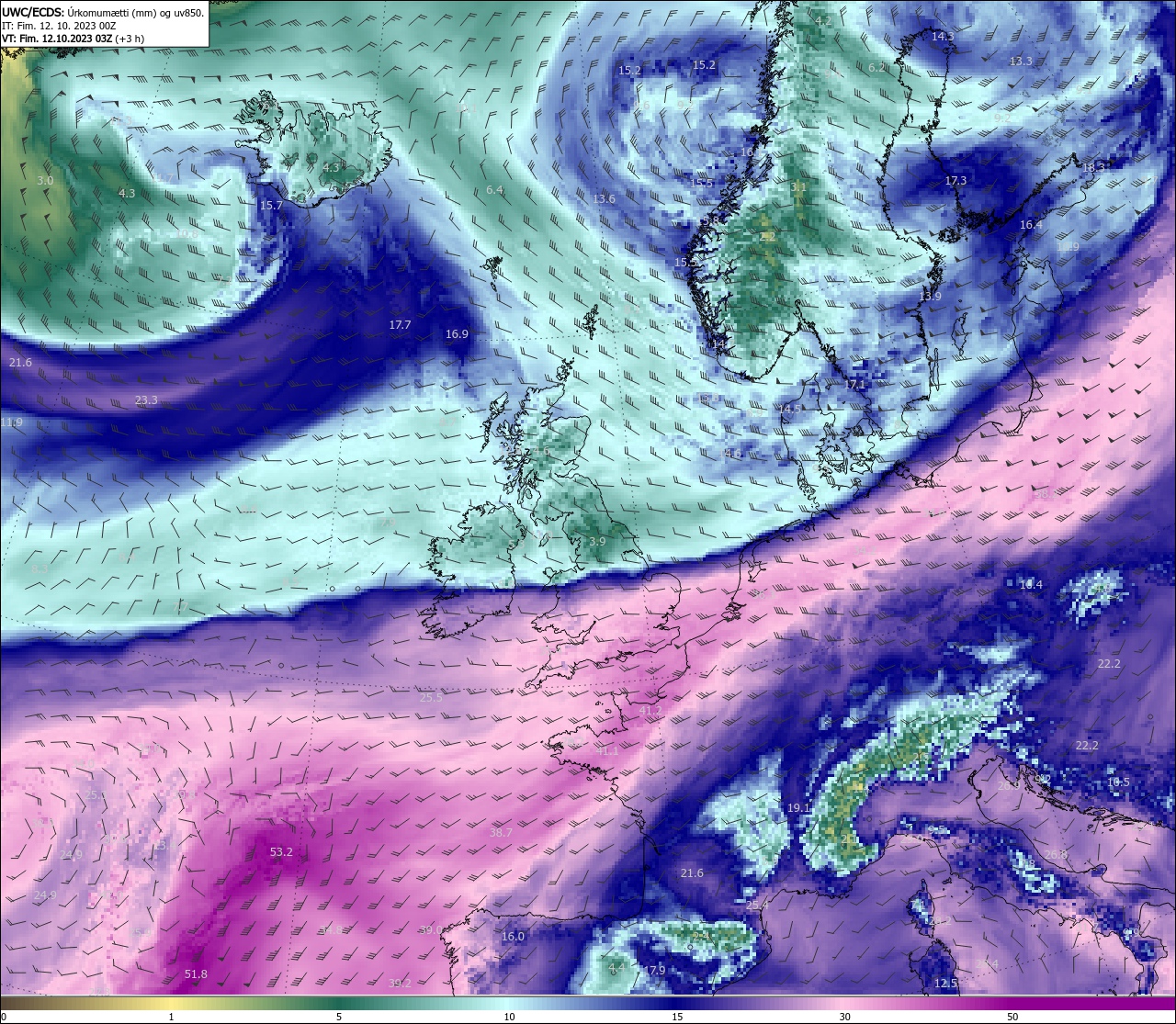Click the 6.4 value label
This screenshot has height=1024, width=1176.
click(x=494, y=190)
